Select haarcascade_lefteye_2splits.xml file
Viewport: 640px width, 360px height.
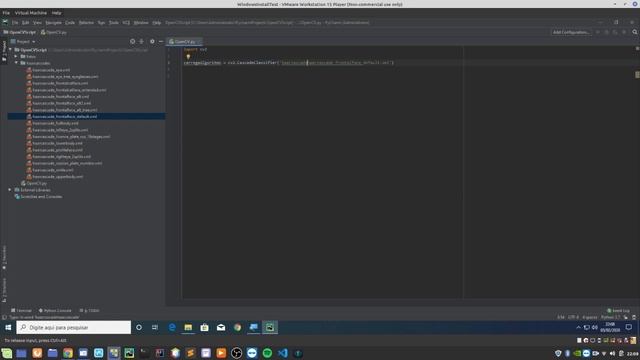60,130
